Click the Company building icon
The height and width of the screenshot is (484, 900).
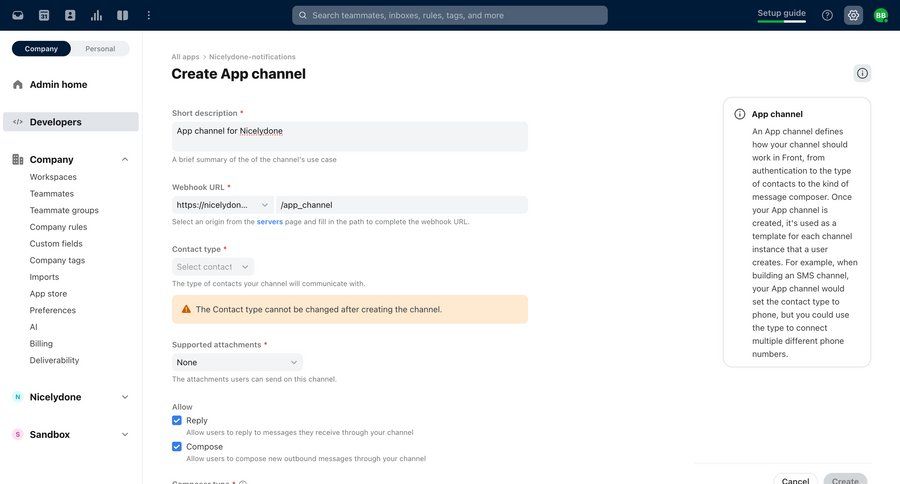(x=18, y=159)
